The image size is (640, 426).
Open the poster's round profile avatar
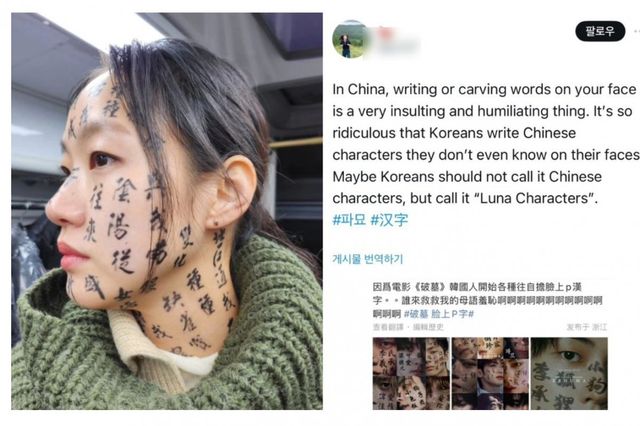(348, 40)
